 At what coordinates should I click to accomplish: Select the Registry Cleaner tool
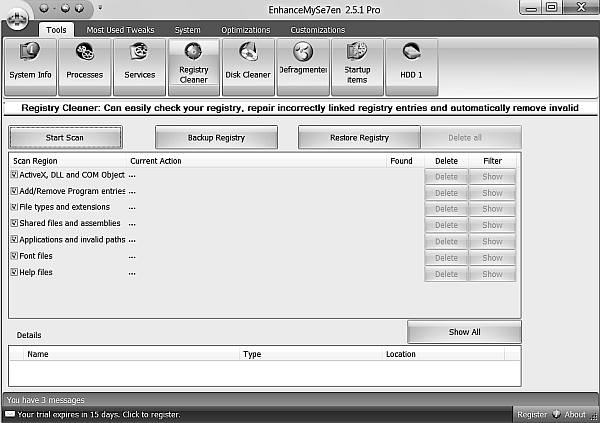coord(194,67)
